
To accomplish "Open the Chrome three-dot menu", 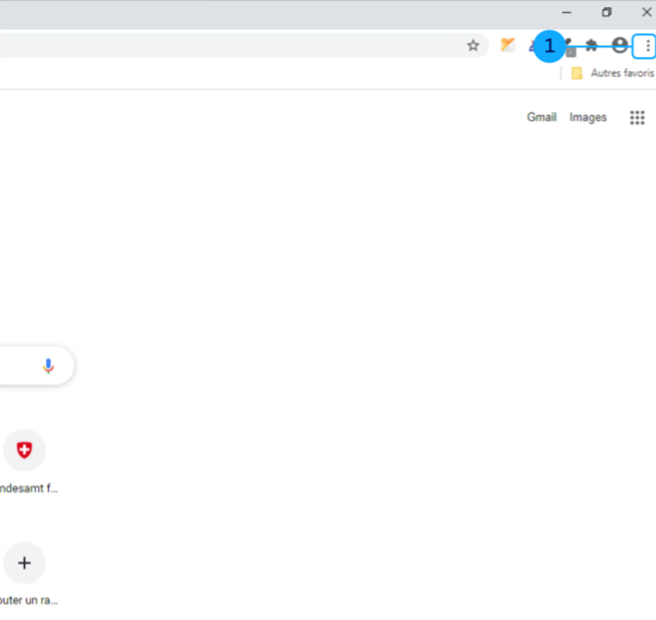I will (x=647, y=46).
